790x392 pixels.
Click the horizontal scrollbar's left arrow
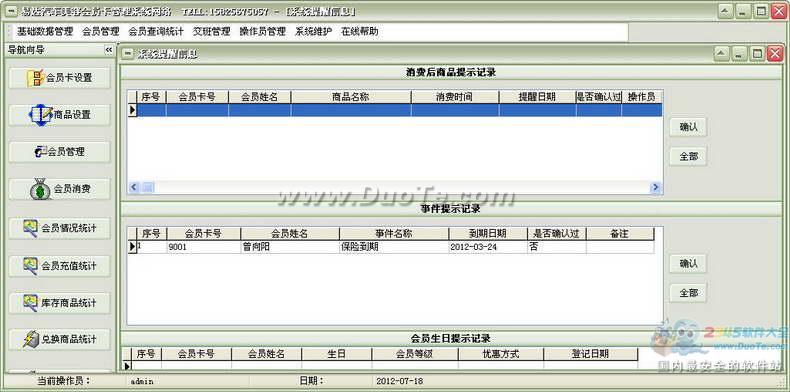134,187
